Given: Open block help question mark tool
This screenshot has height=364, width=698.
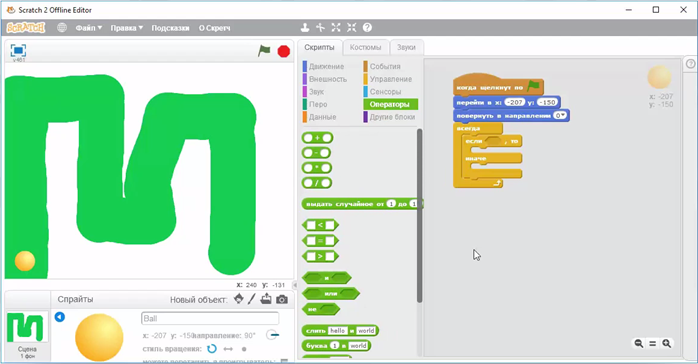Looking at the screenshot, I should pos(367,28).
